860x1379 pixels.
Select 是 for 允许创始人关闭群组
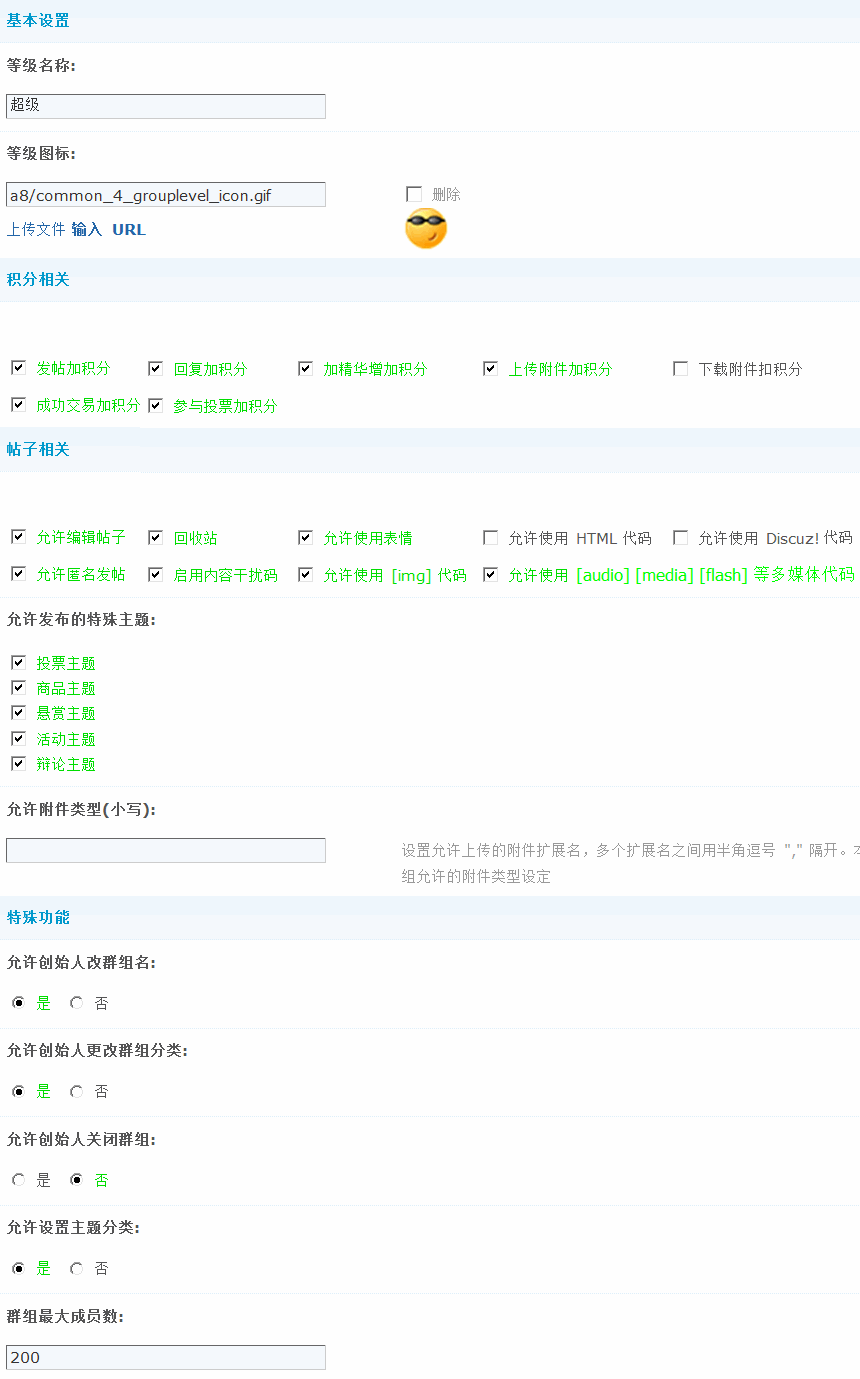tap(17, 1179)
